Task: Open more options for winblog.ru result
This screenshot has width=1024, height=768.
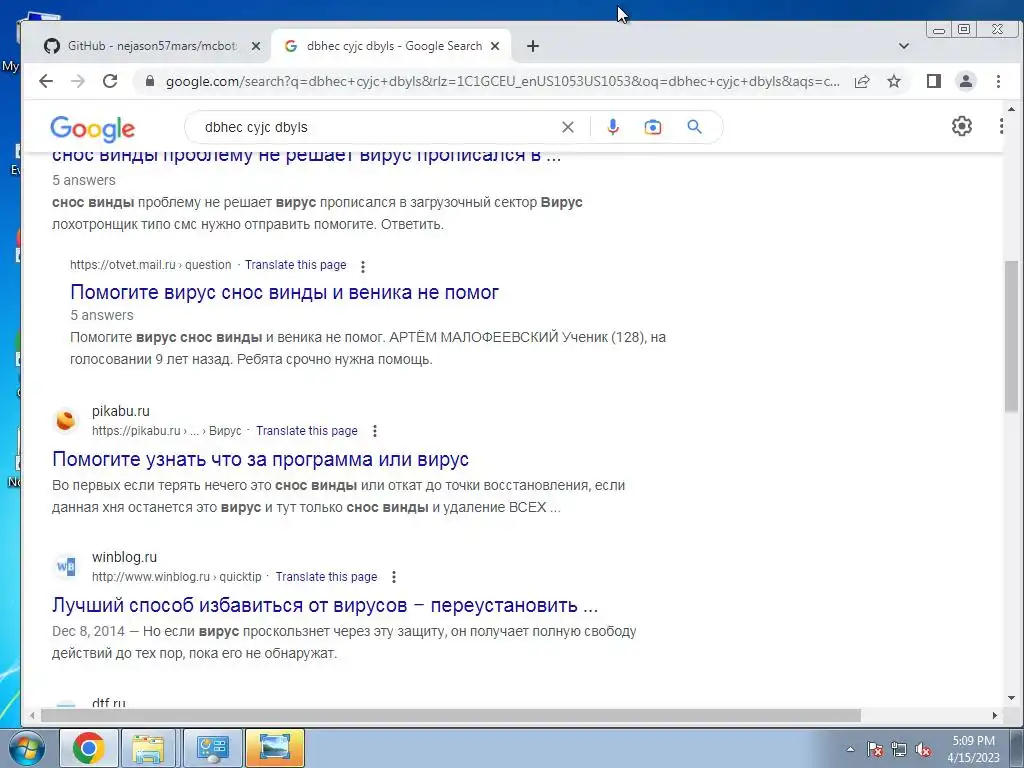Action: click(x=394, y=577)
